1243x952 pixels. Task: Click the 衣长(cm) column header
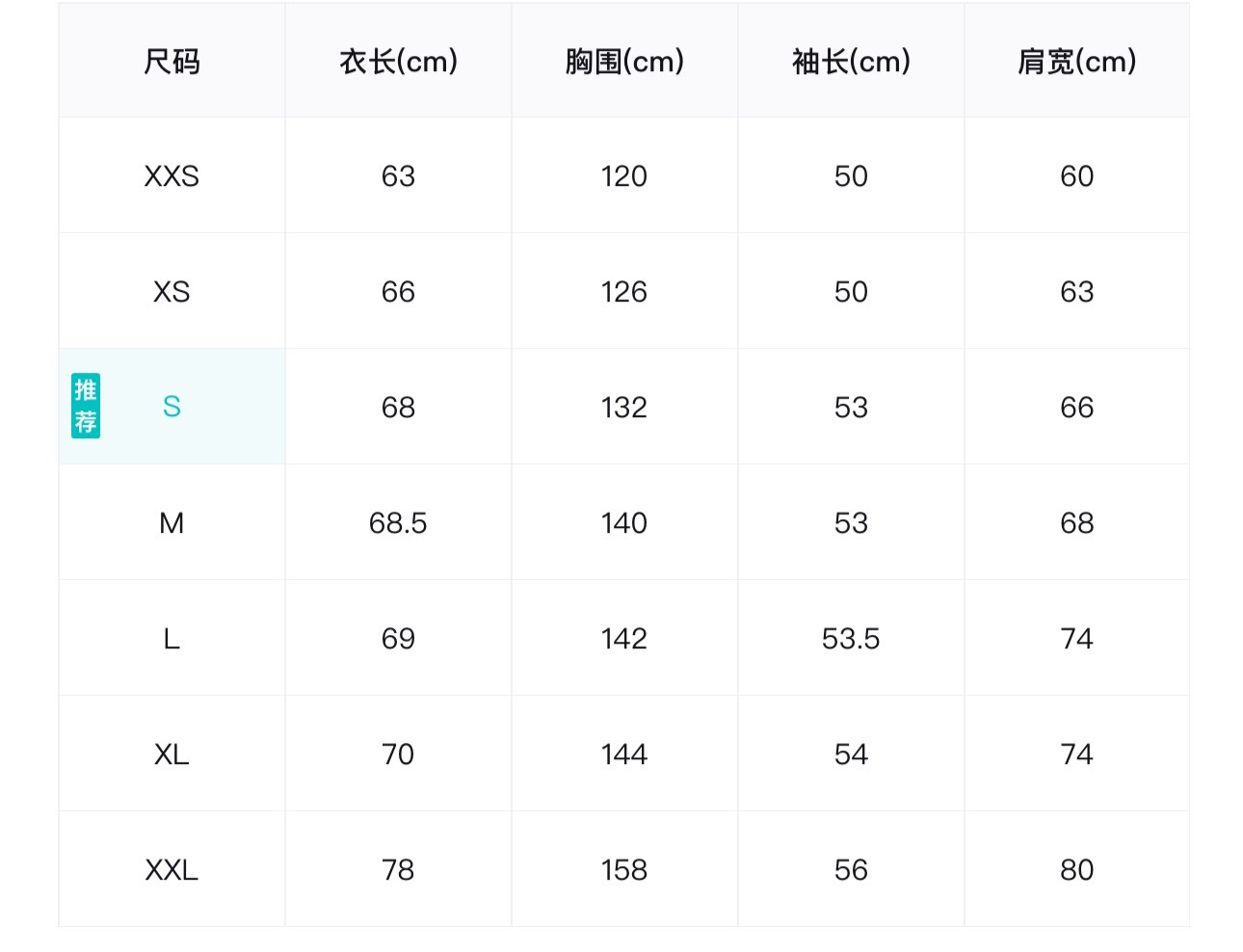pyautogui.click(x=398, y=62)
